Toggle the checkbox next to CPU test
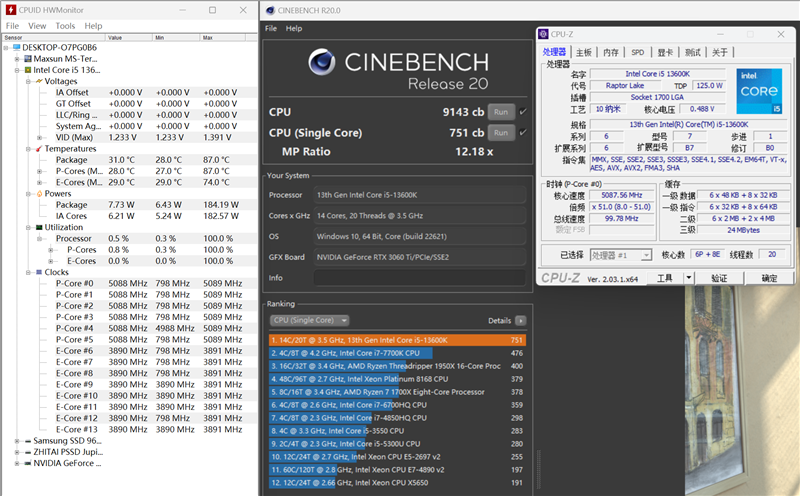This screenshot has width=800, height=496. 523,111
